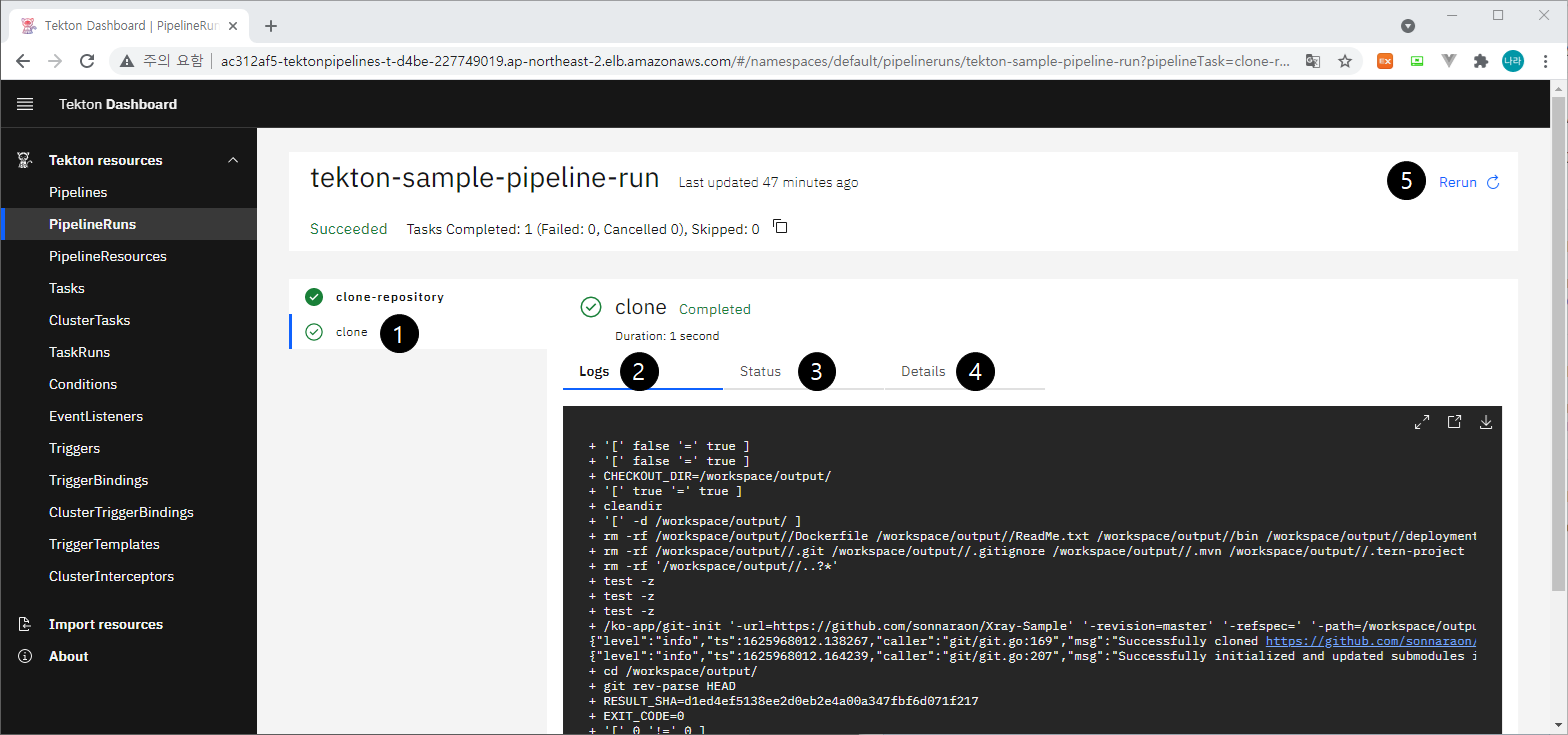Image resolution: width=1568 pixels, height=735 pixels.
Task: Open Triggers in the sidebar
Action: click(128, 448)
